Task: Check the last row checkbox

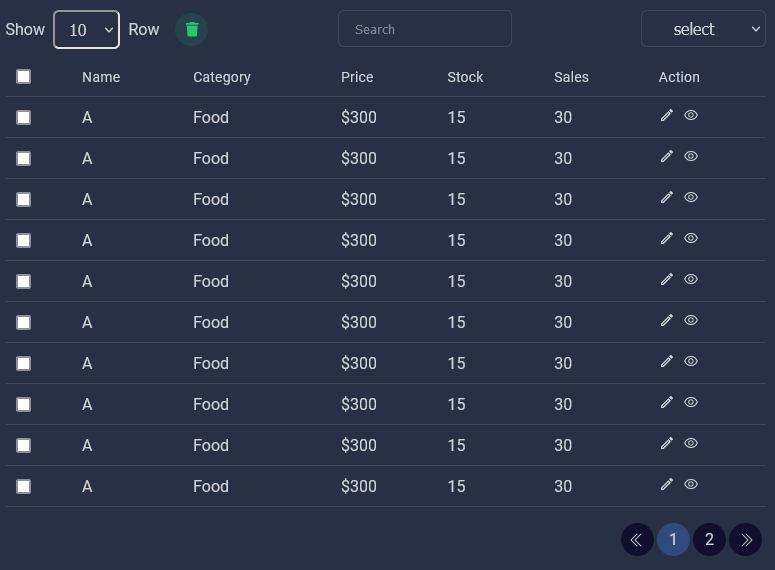Action: pyautogui.click(x=23, y=486)
